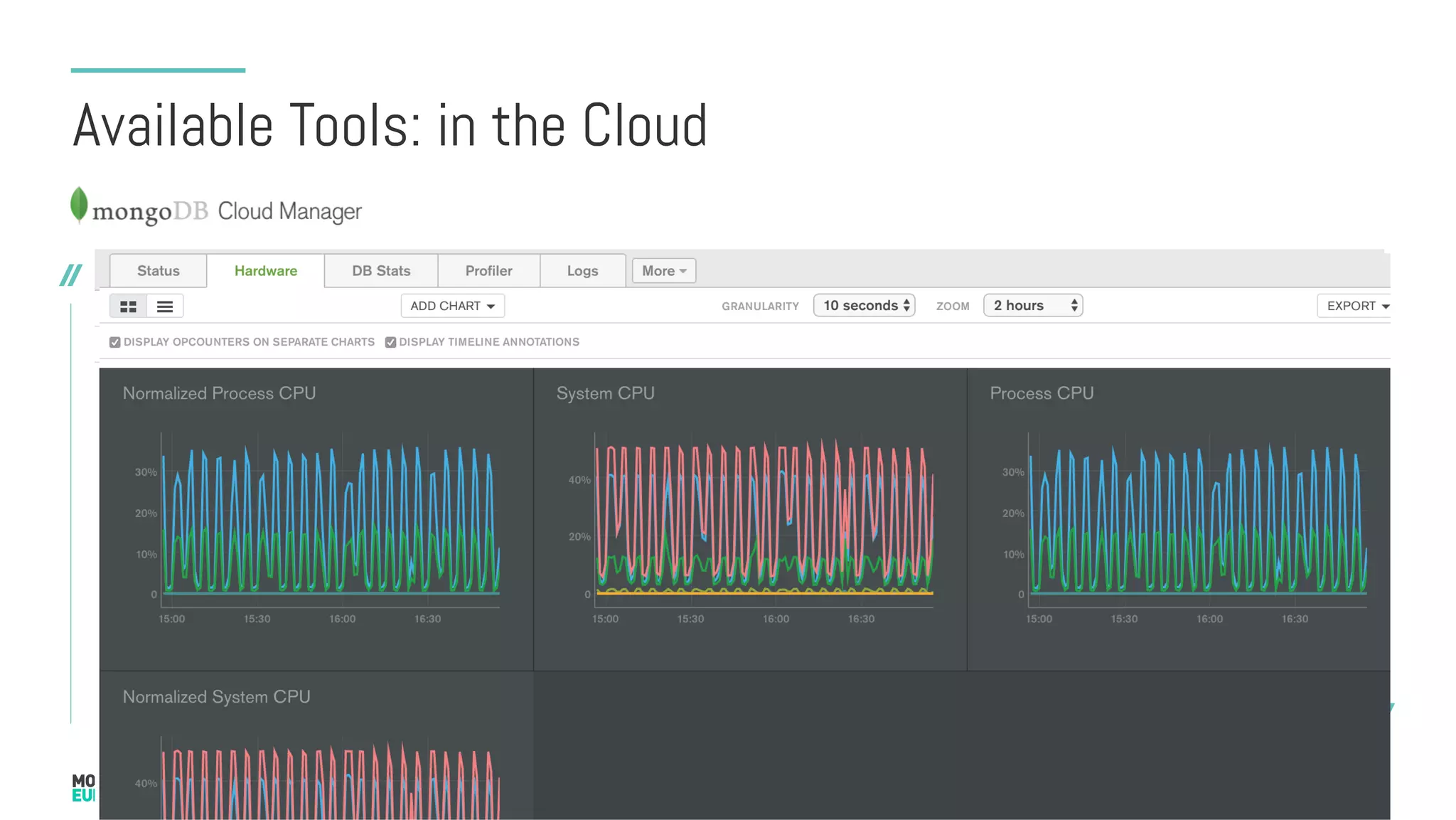
Task: Click the Normalized Process CPU chart title
Action: click(219, 393)
